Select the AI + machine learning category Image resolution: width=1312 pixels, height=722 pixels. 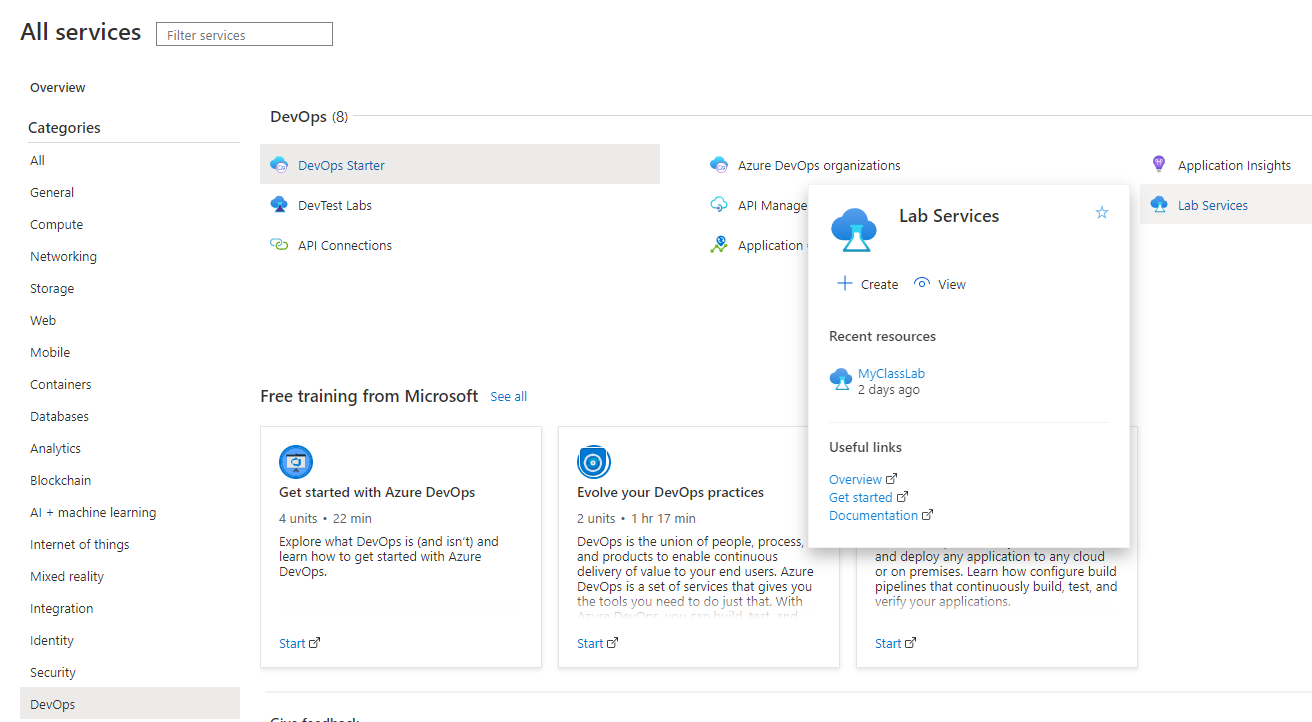pos(93,512)
